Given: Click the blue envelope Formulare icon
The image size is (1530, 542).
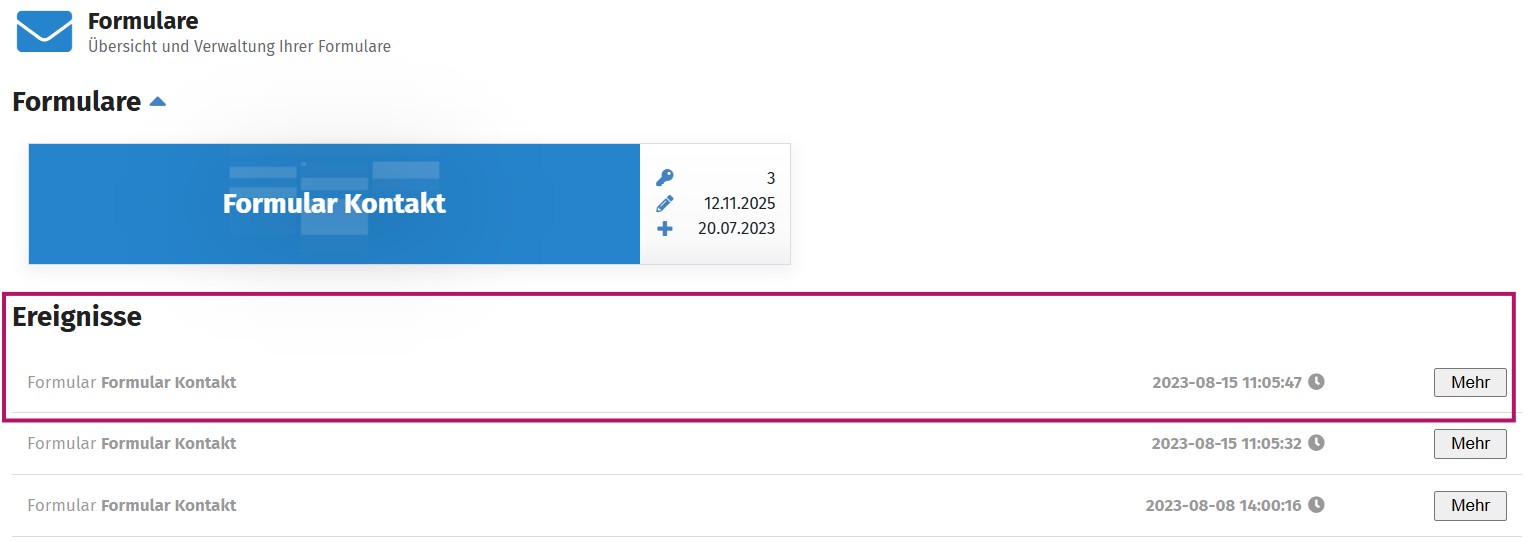Looking at the screenshot, I should click(45, 31).
